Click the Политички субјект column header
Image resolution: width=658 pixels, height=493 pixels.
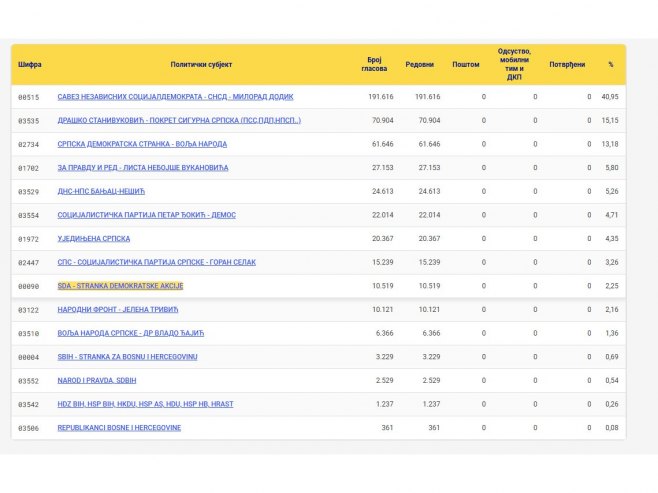click(x=201, y=65)
